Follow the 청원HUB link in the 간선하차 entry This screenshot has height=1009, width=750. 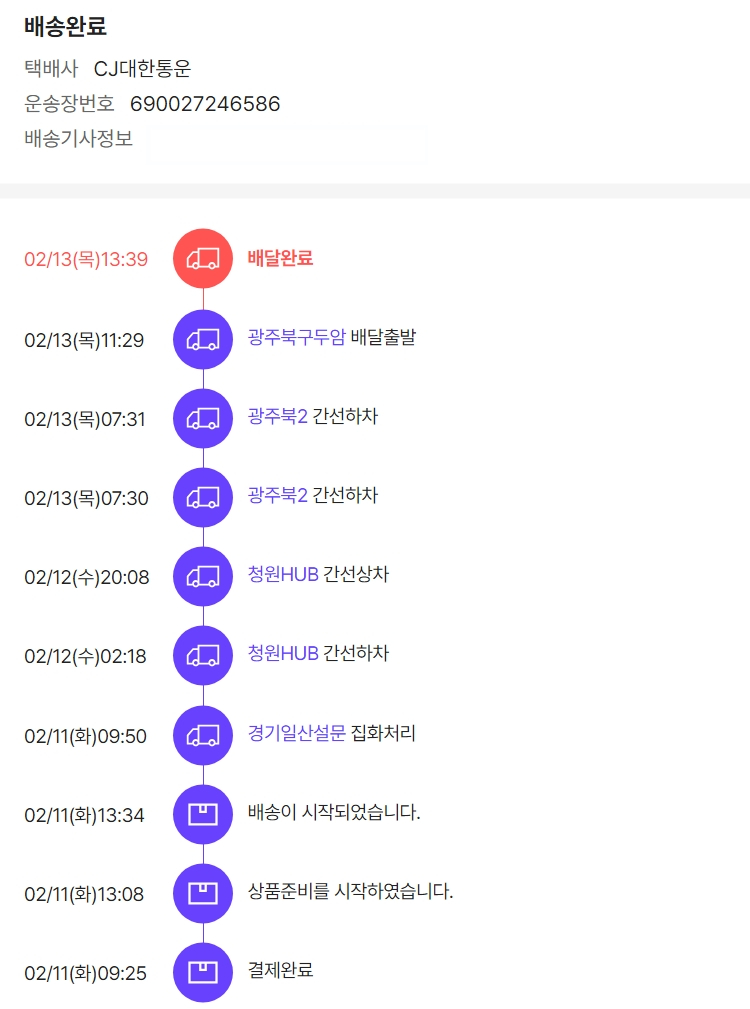click(283, 653)
